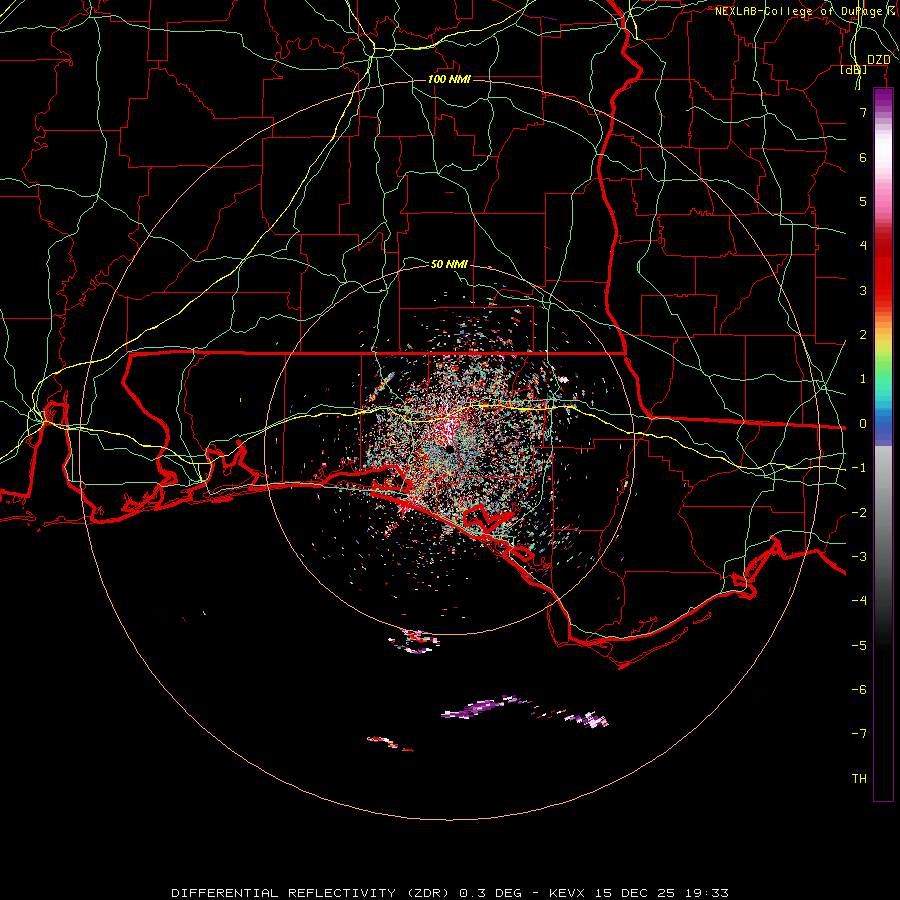Click the "100 NMI" range ring label

449,79
